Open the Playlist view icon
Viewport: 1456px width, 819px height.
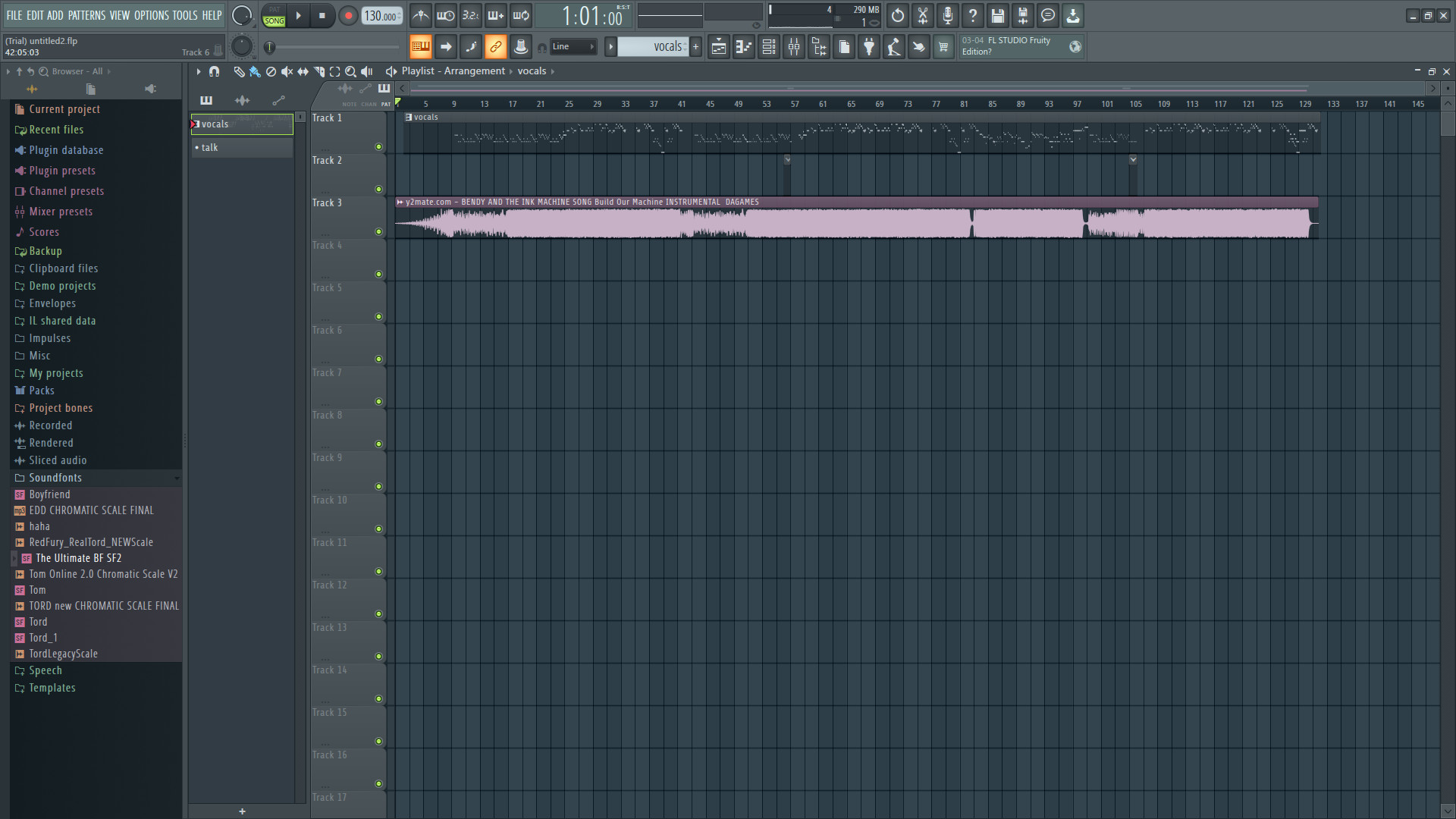pos(718,47)
